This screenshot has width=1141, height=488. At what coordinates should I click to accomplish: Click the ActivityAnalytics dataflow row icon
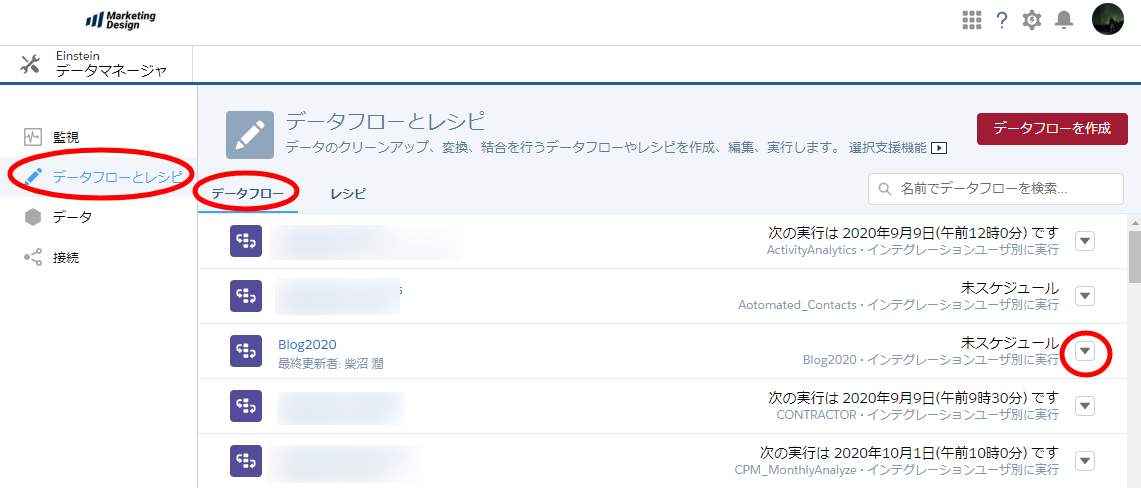(x=246, y=241)
